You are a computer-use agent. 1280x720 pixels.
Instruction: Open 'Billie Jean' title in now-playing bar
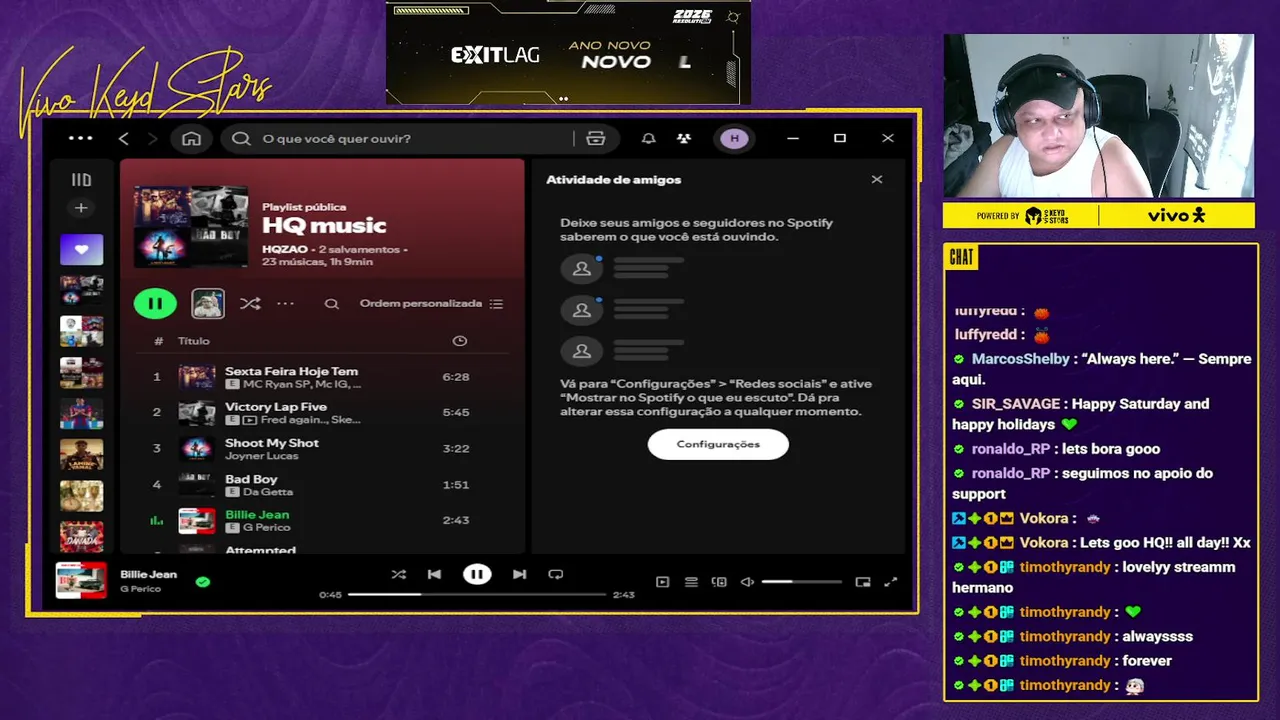pos(148,574)
